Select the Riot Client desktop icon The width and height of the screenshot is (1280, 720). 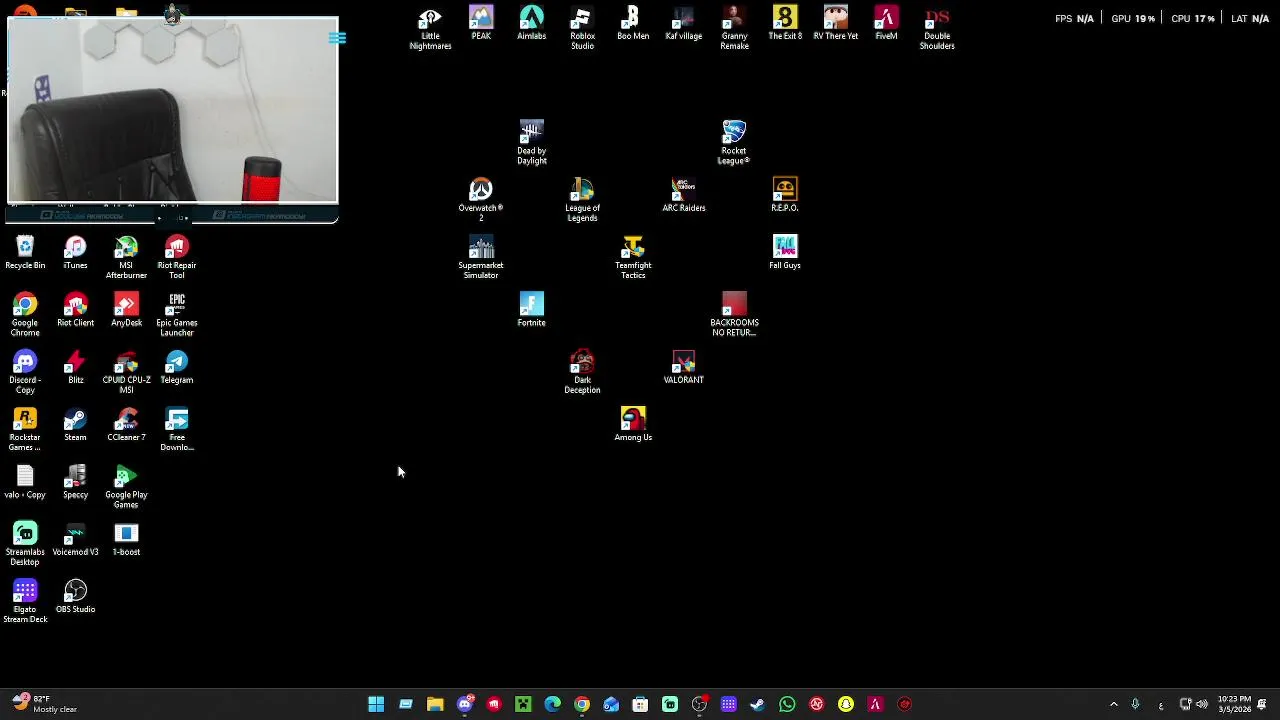tap(75, 311)
